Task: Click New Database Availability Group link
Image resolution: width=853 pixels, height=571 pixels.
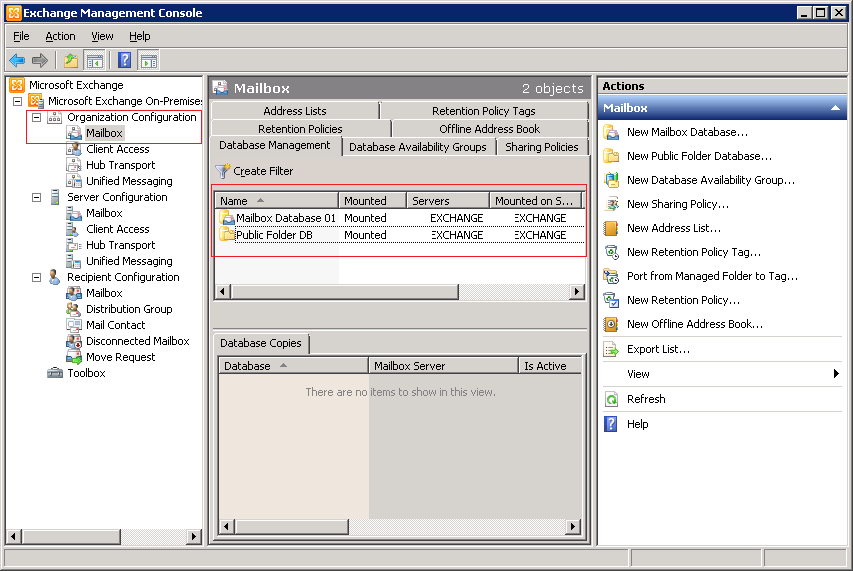Action: coord(710,180)
